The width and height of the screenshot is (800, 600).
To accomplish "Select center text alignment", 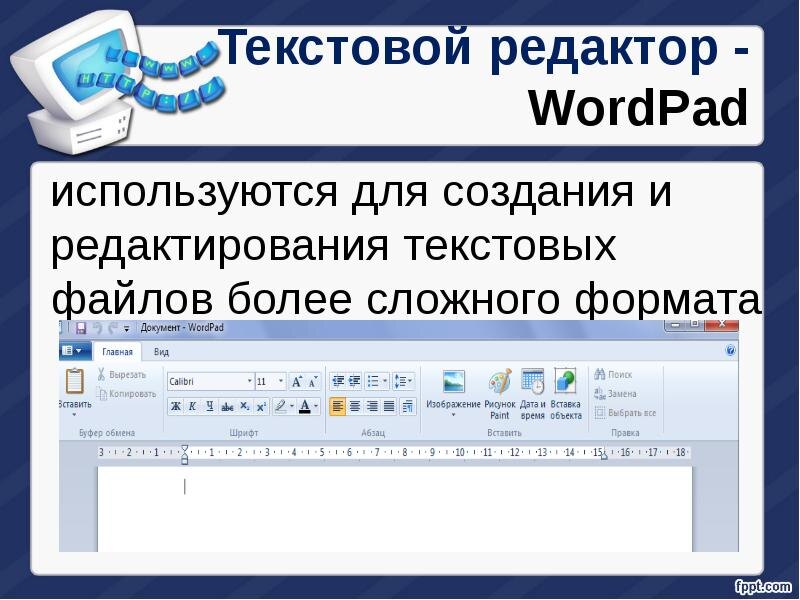I will [355, 406].
